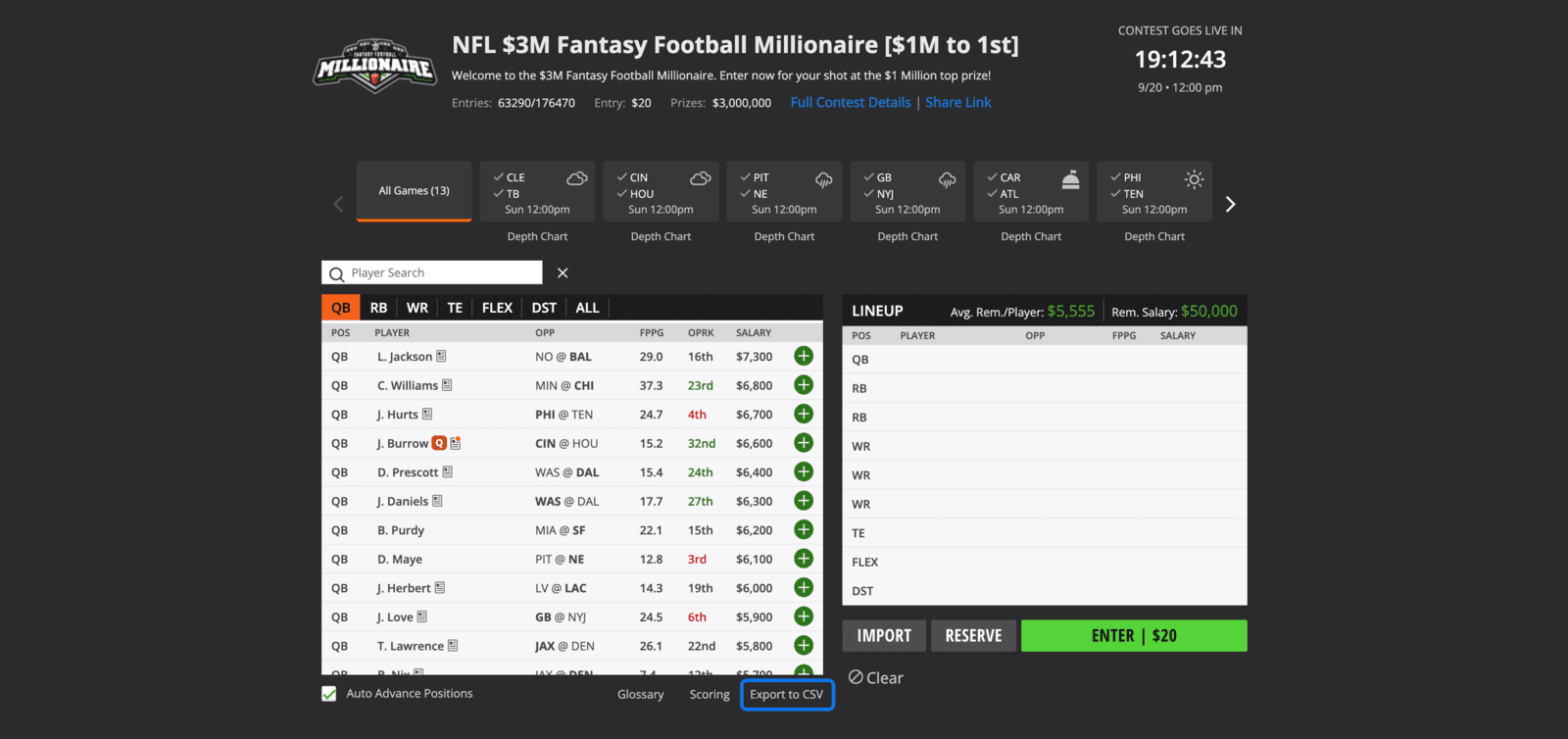
Task: Add J. Love to the lineup
Action: [804, 616]
